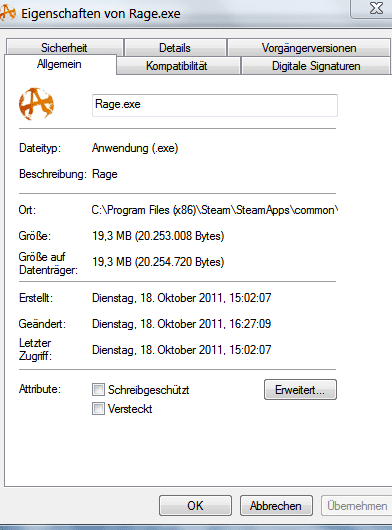Select the Allgemein tab

(x=60, y=64)
